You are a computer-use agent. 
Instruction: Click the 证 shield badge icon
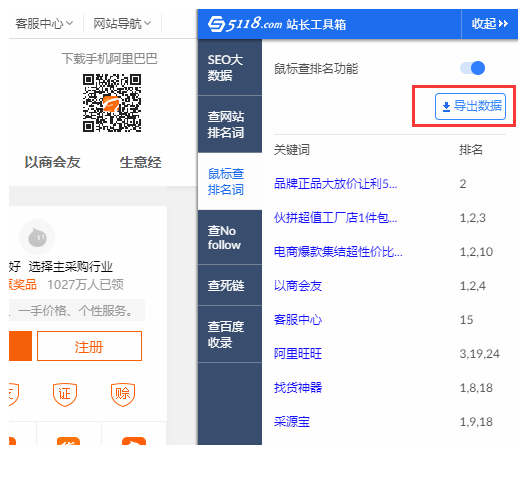[x=65, y=394]
